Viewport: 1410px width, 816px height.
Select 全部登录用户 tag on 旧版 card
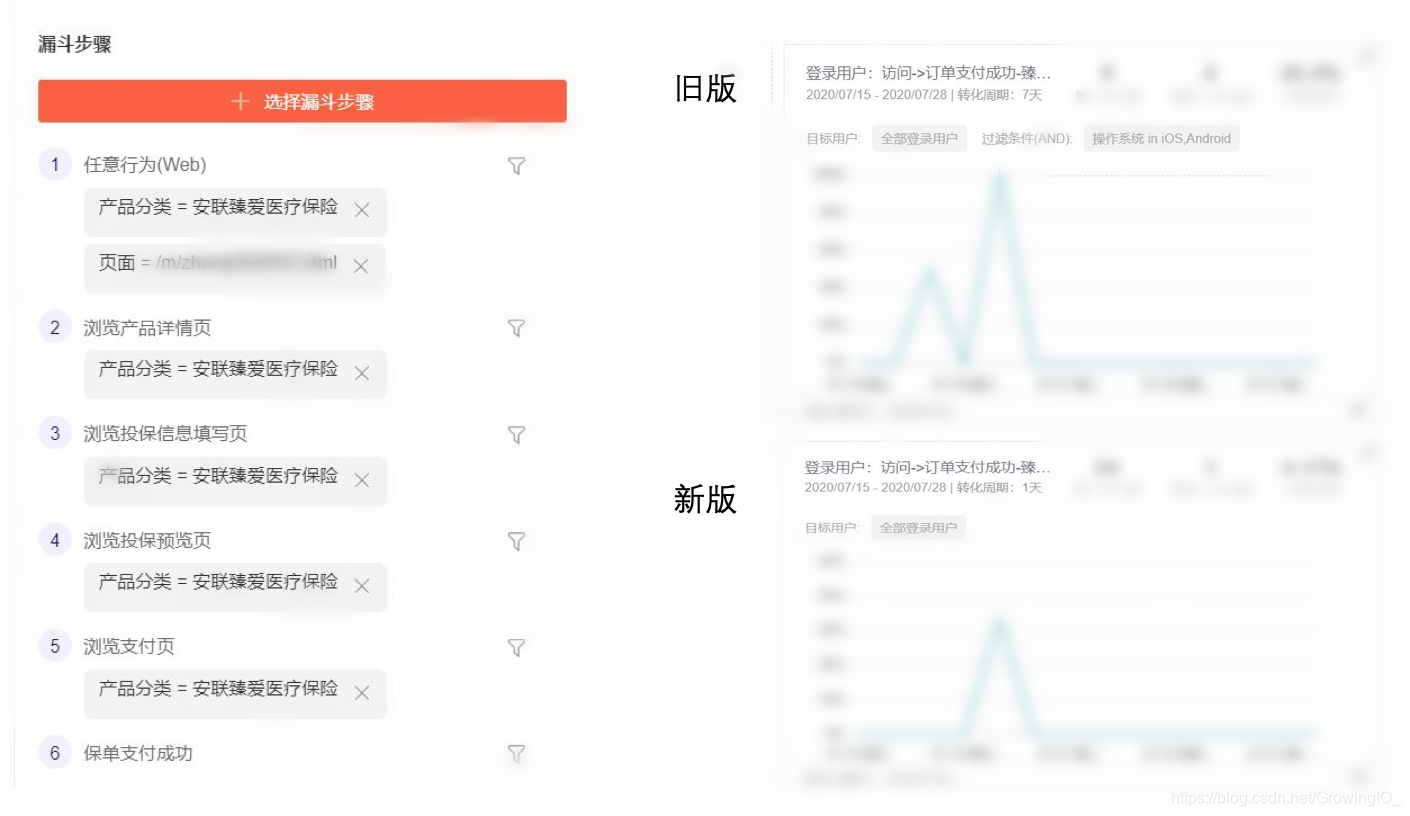click(919, 138)
